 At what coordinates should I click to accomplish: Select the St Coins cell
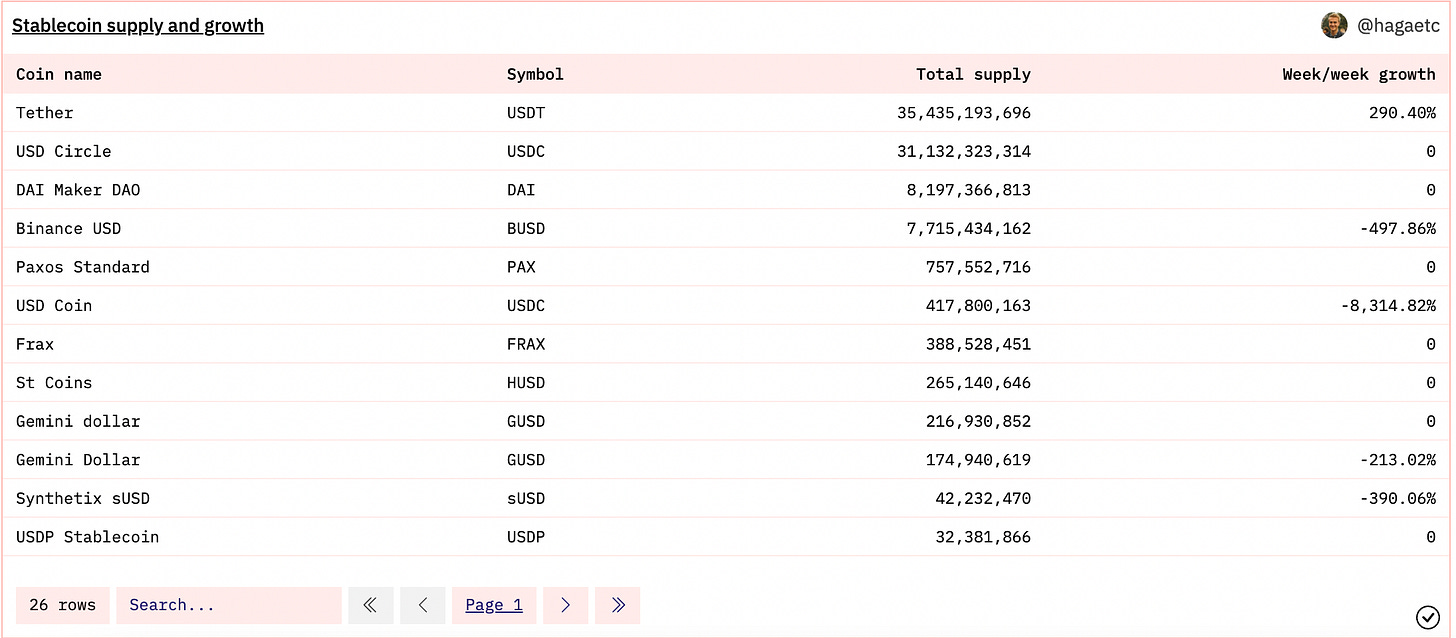54,383
